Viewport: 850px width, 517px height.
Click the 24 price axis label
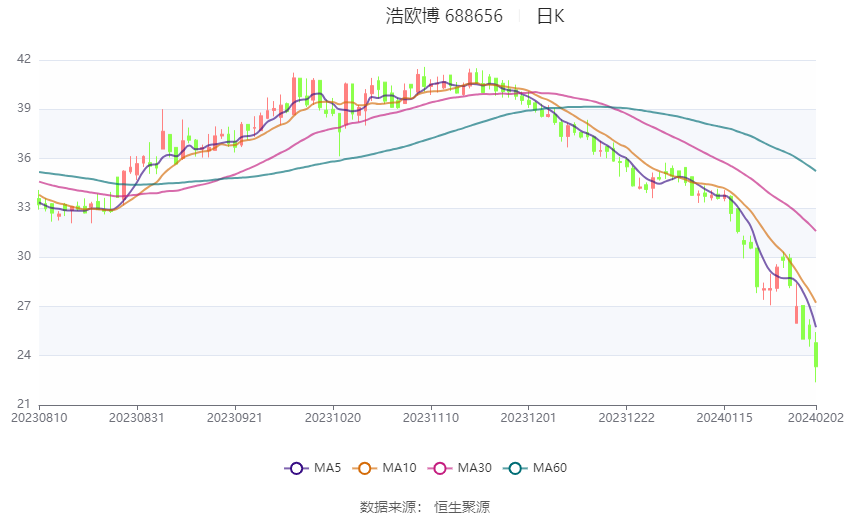point(24,355)
